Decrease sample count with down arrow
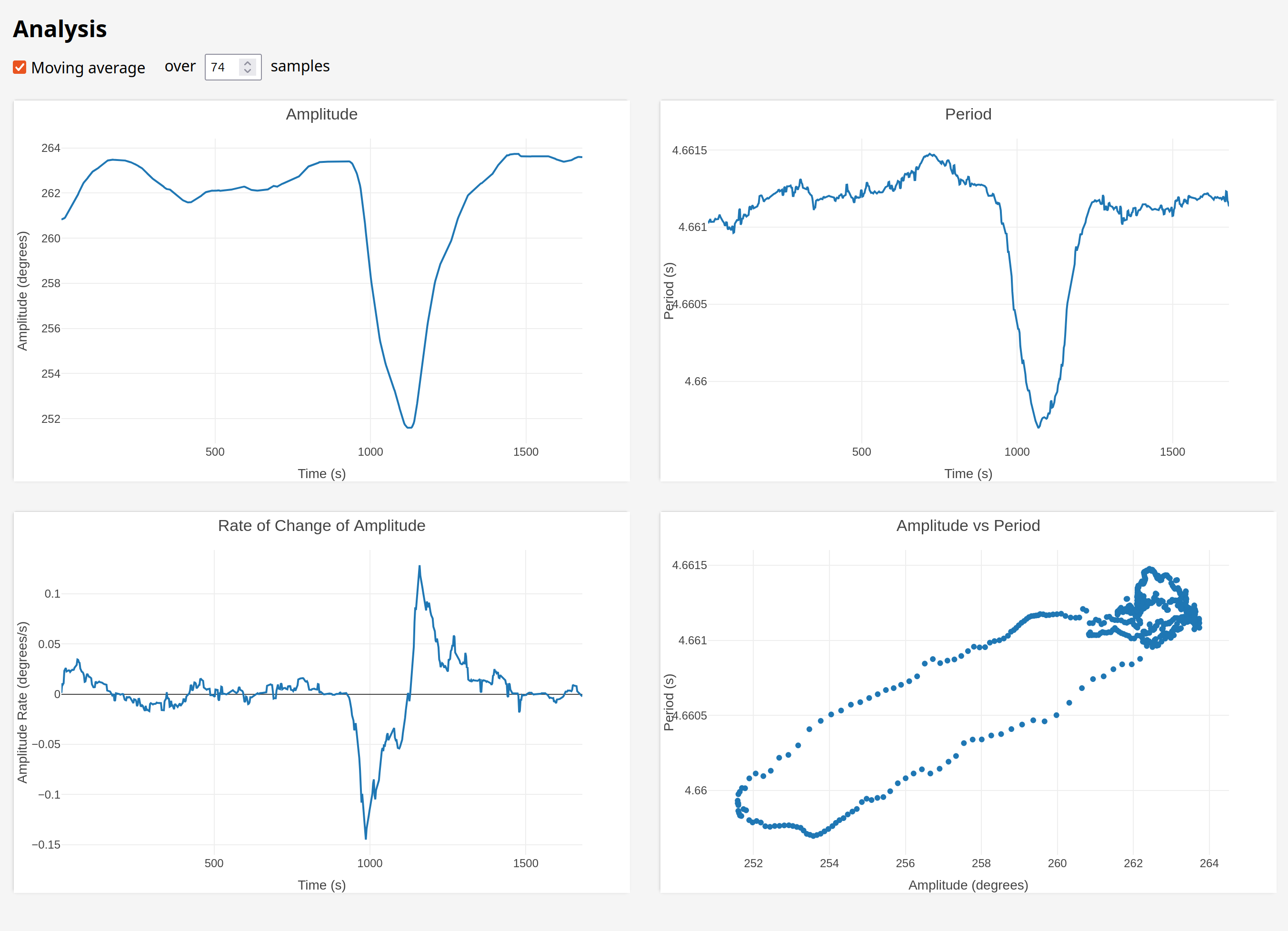This screenshot has width=1288, height=931. tap(248, 71)
